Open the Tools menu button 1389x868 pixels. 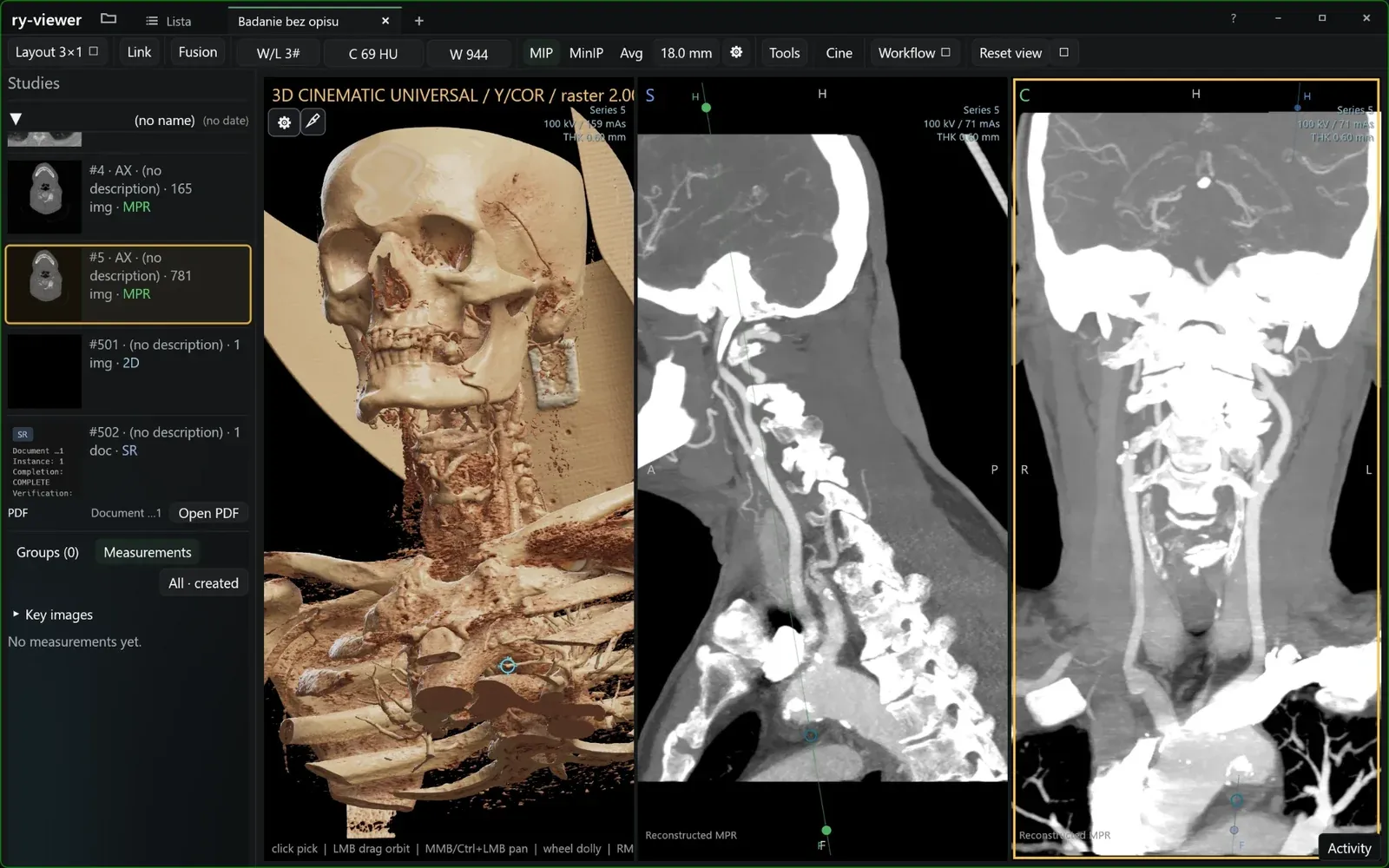785,53
